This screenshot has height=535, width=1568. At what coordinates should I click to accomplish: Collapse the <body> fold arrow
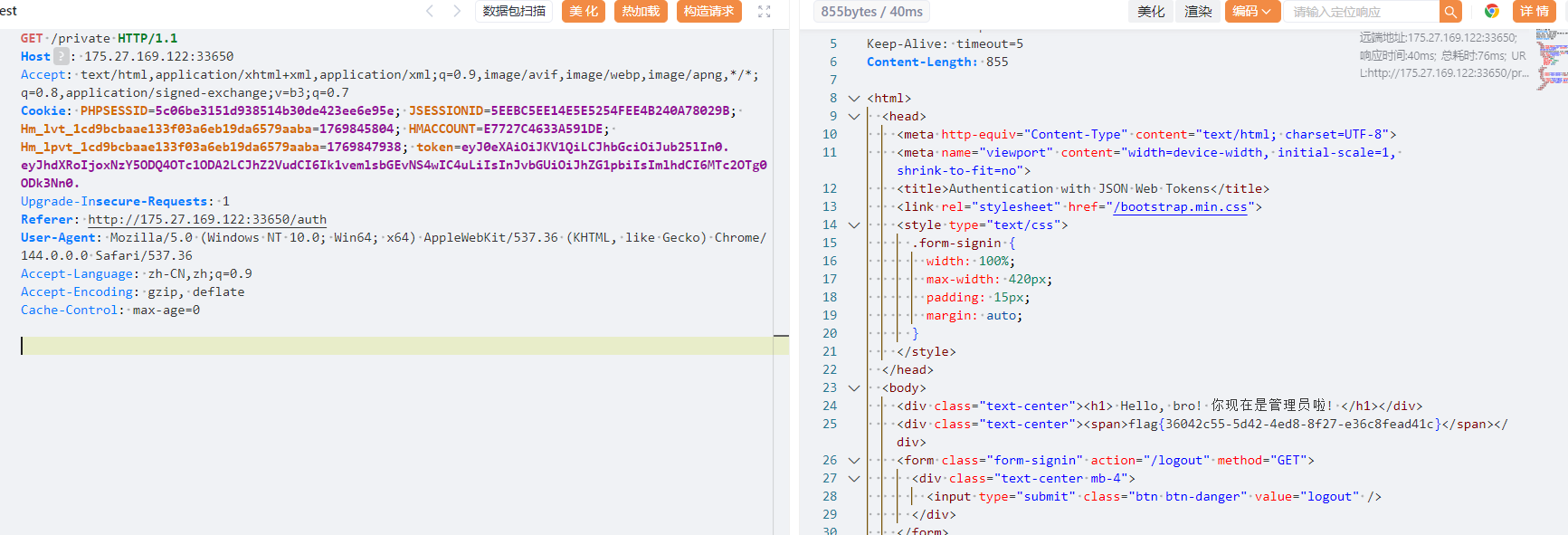[853, 387]
